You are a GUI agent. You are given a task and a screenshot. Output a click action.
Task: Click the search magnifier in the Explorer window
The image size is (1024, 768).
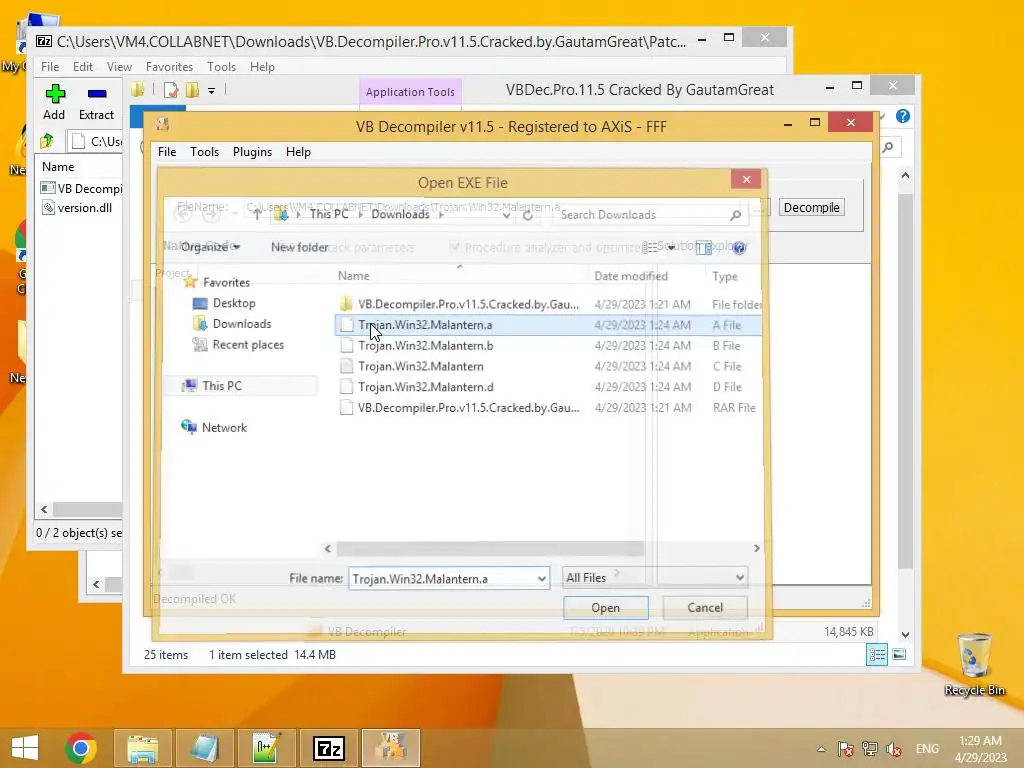click(x=888, y=147)
